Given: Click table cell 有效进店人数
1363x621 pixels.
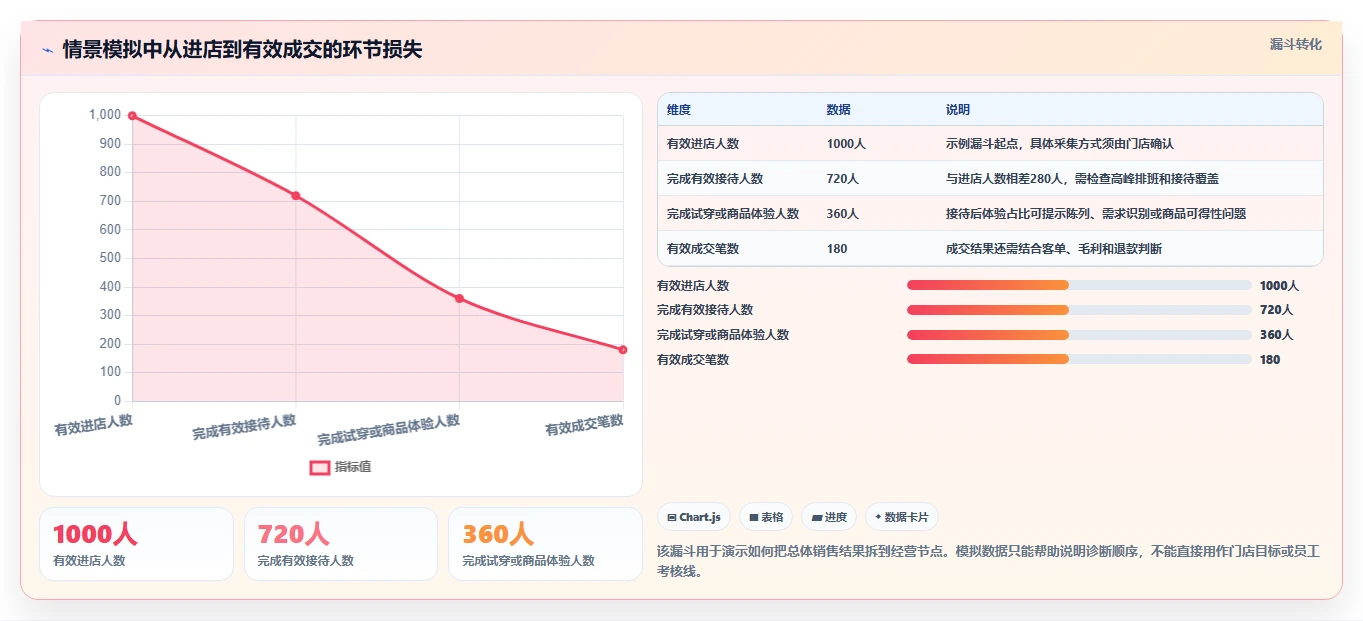Looking at the screenshot, I should point(703,144).
